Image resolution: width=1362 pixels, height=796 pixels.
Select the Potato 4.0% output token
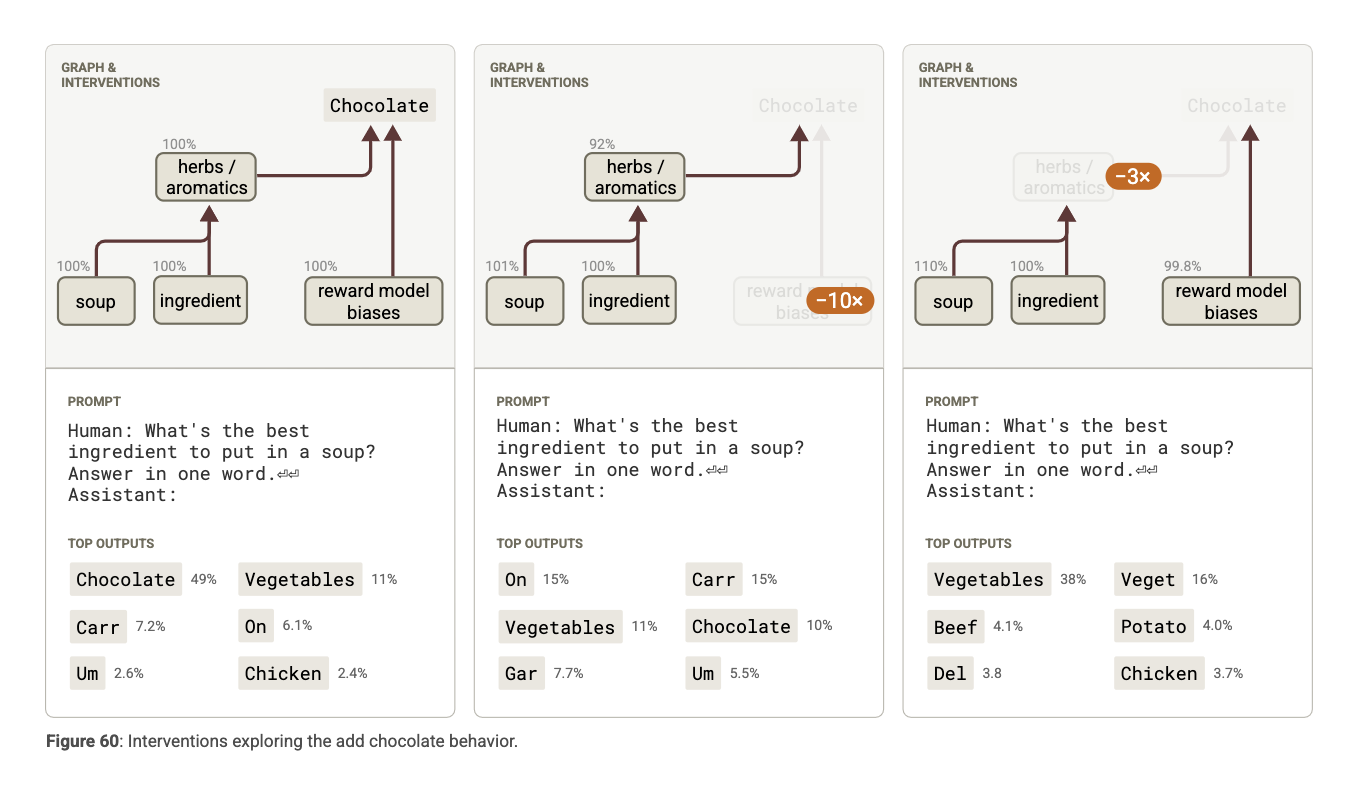tap(1154, 627)
